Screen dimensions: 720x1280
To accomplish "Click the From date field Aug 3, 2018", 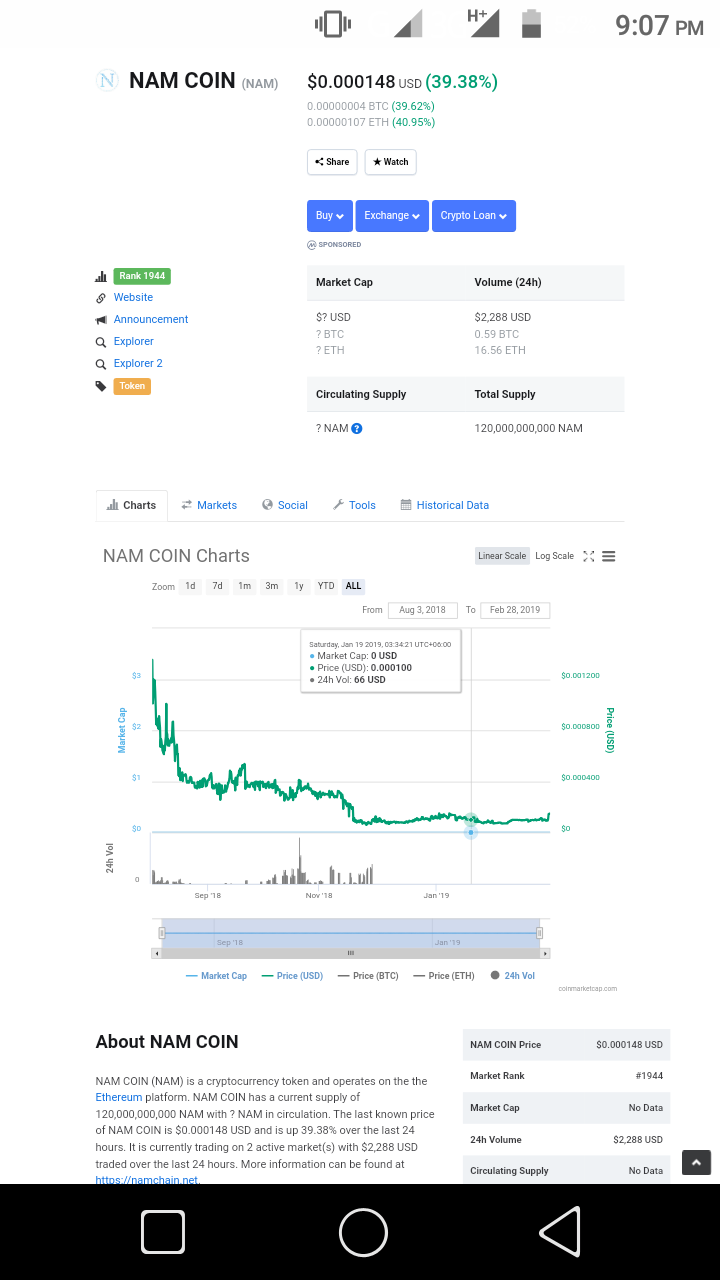I will (x=422, y=610).
